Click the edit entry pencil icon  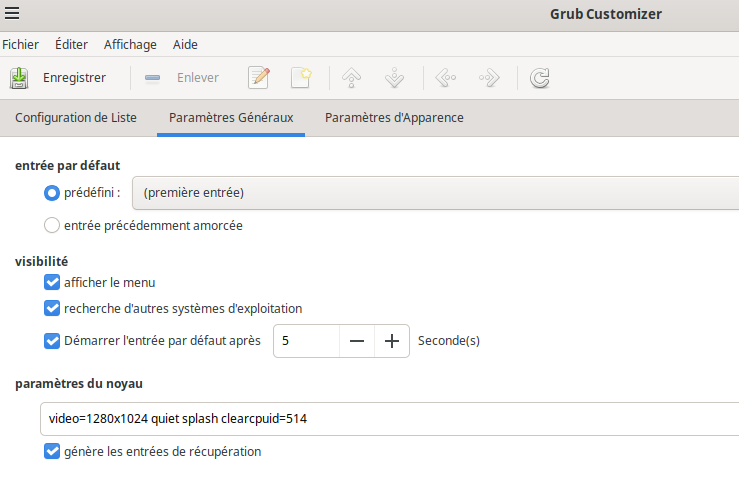point(259,78)
